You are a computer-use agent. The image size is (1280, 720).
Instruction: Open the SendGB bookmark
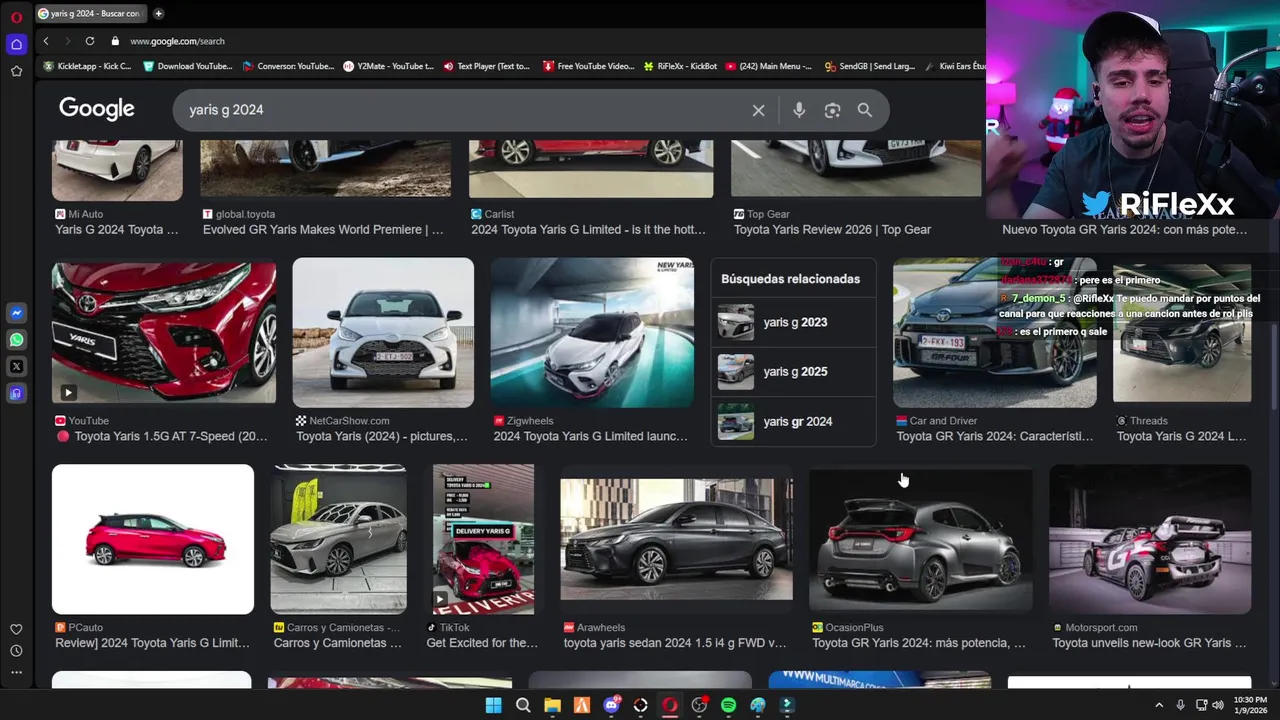point(870,66)
